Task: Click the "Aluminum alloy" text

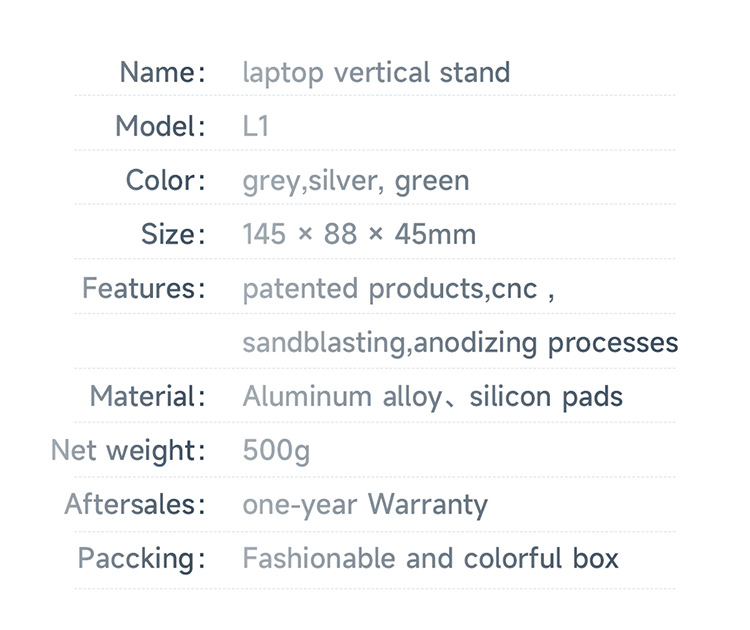Action: click(x=341, y=397)
